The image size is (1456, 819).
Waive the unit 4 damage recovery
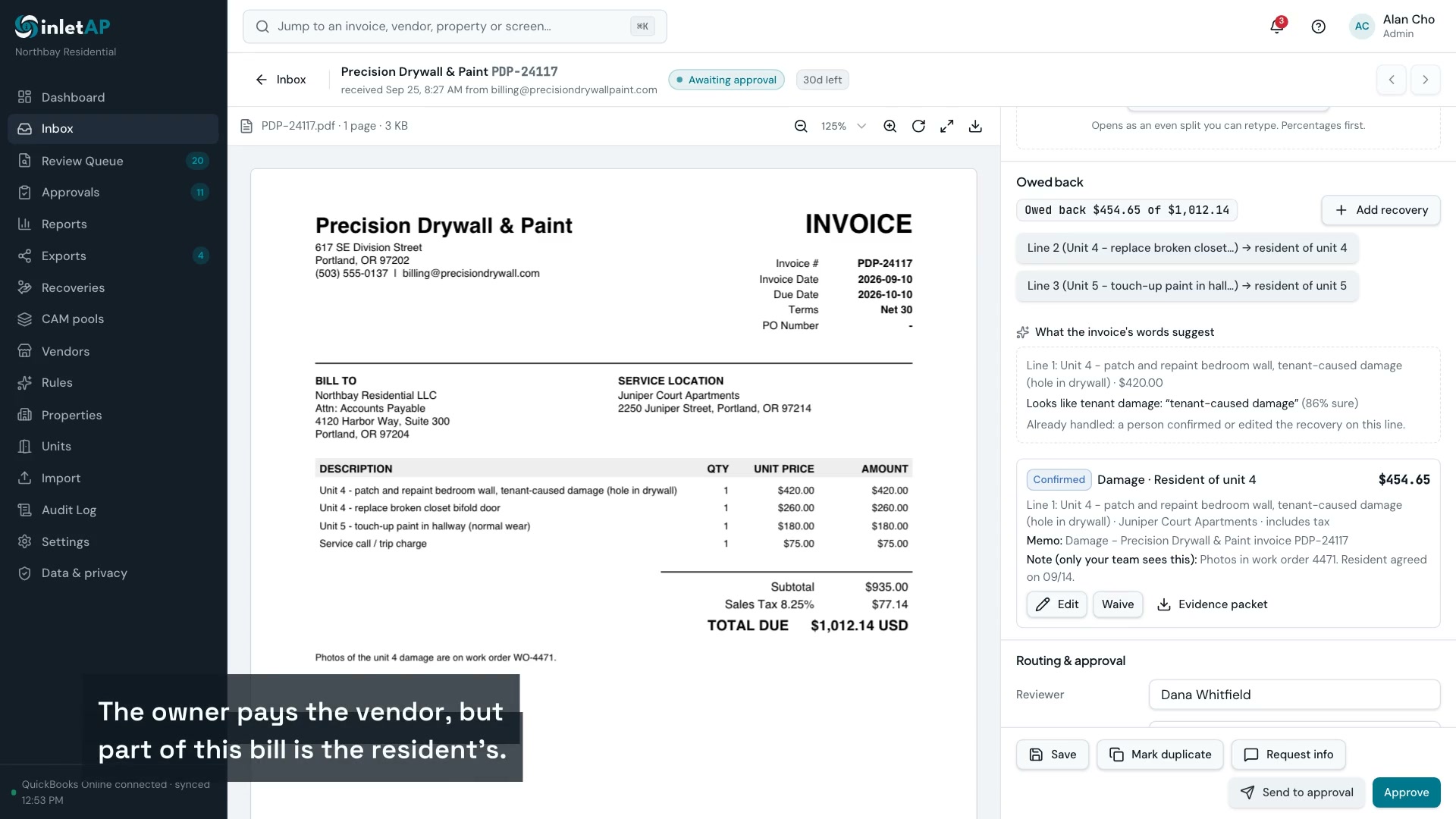coord(1118,604)
